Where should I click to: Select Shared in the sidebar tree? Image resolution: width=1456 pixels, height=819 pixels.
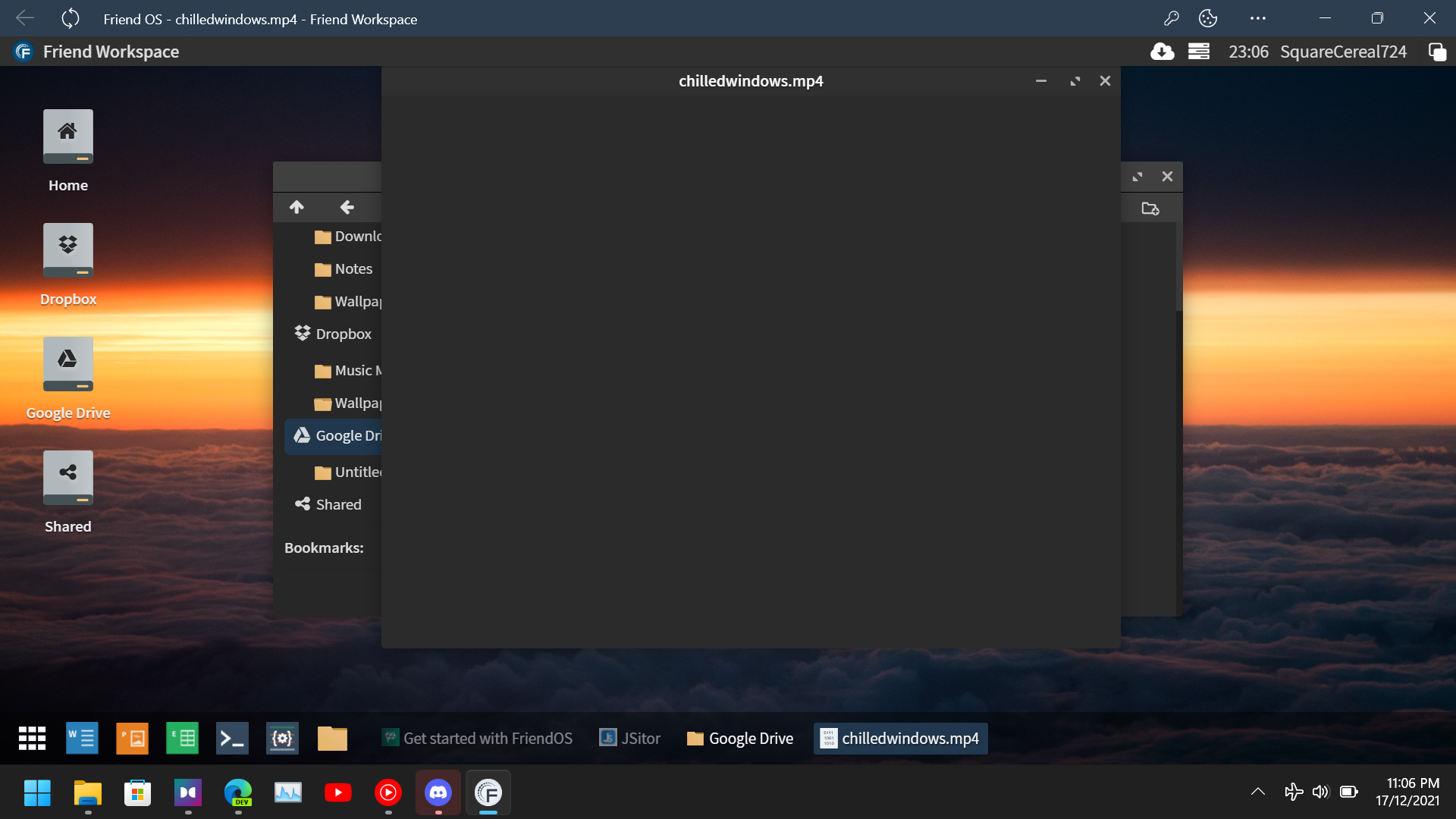pyautogui.click(x=337, y=505)
